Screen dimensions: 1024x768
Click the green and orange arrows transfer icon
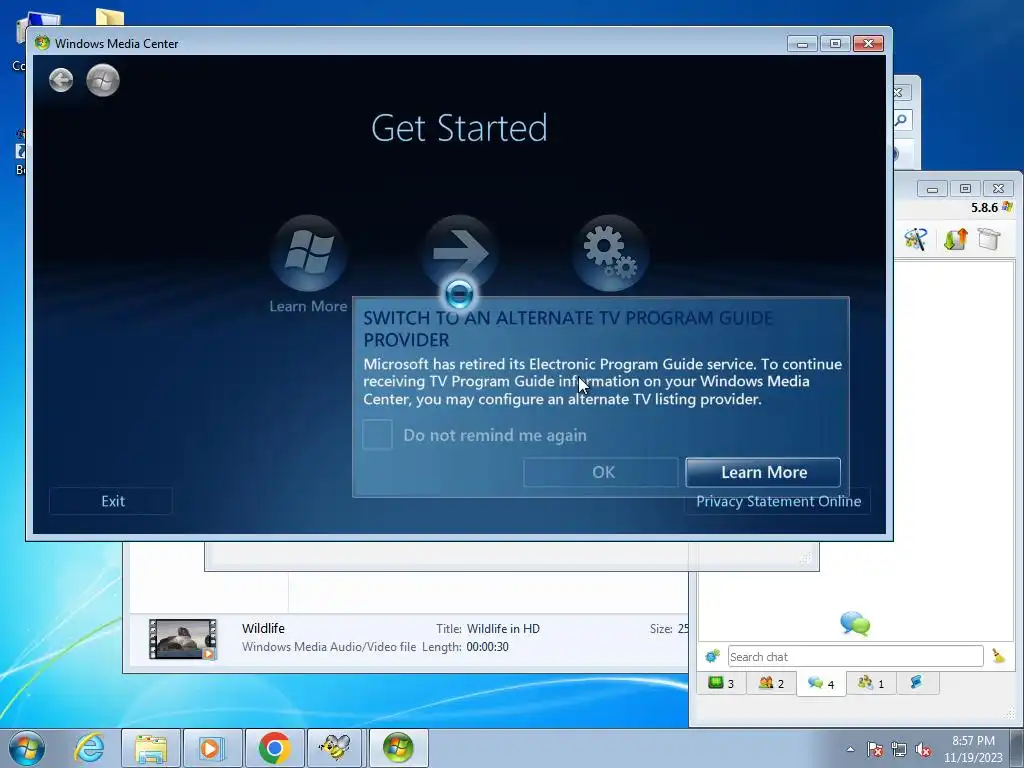955,240
